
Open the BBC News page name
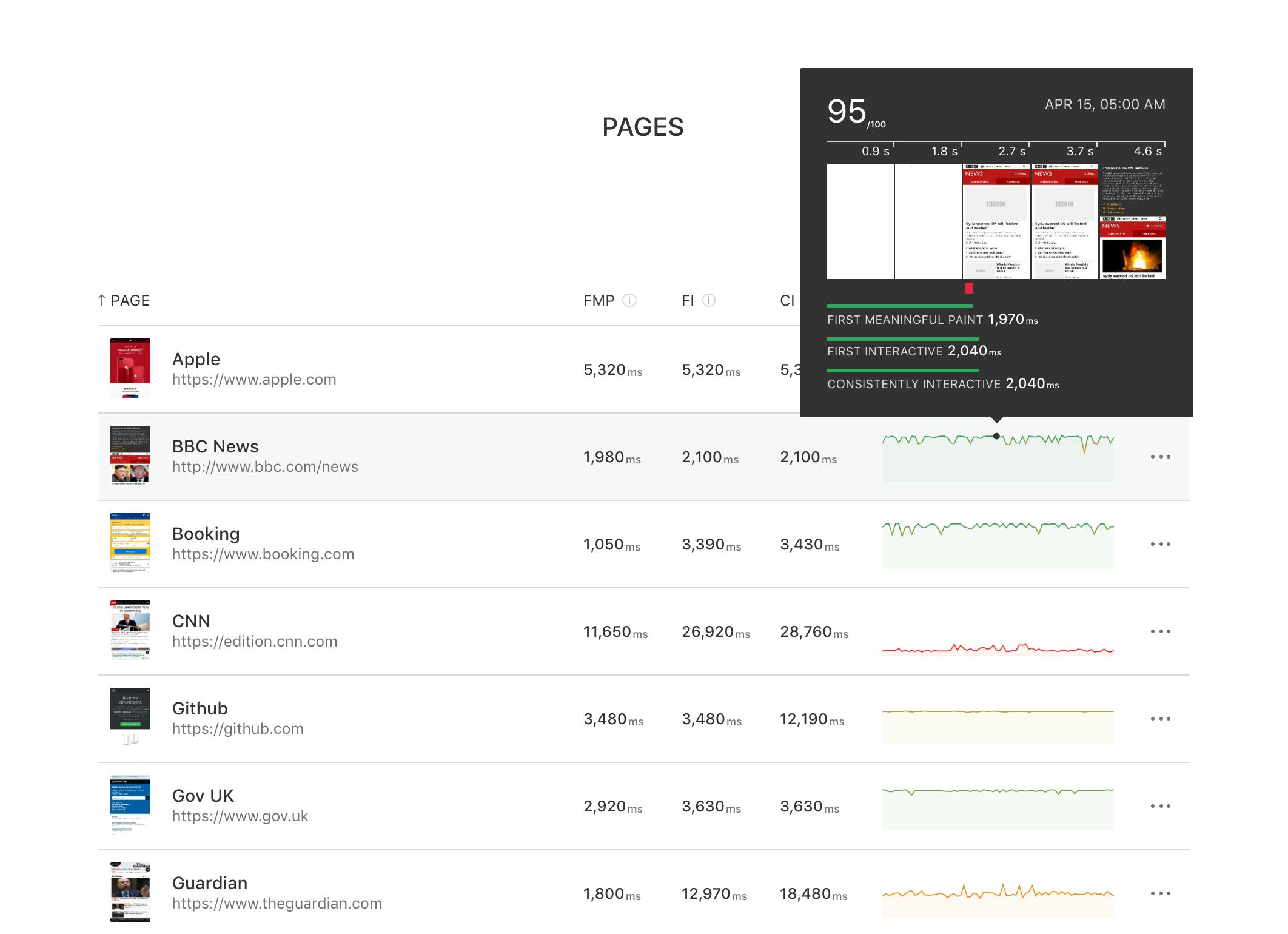215,446
